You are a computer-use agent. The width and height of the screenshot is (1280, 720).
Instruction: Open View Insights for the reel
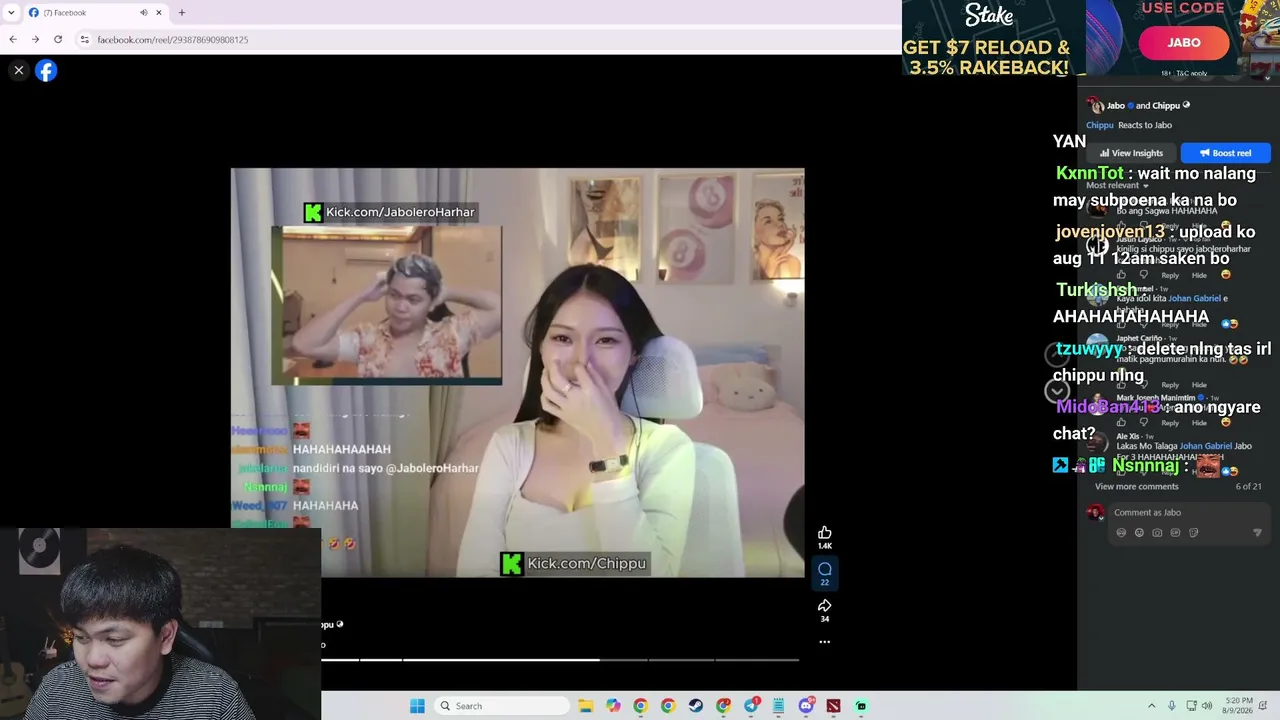pyautogui.click(x=1131, y=153)
